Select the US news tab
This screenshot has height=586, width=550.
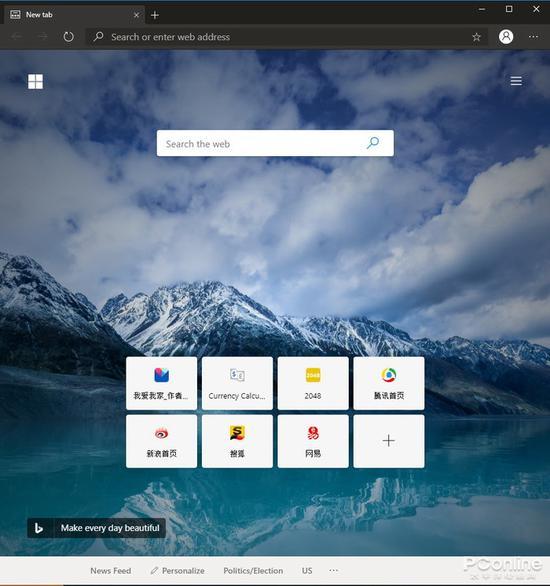tap(307, 571)
